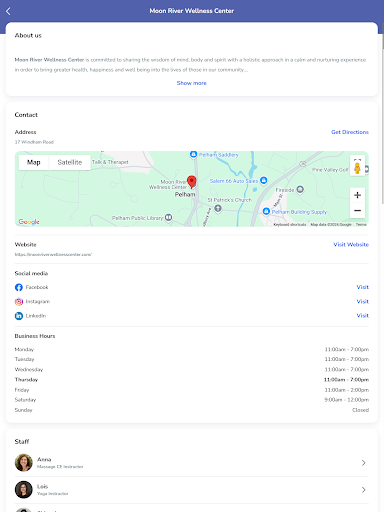The image size is (384, 512).
Task: Toggle the map fullscreen view button
Action: click(357, 160)
